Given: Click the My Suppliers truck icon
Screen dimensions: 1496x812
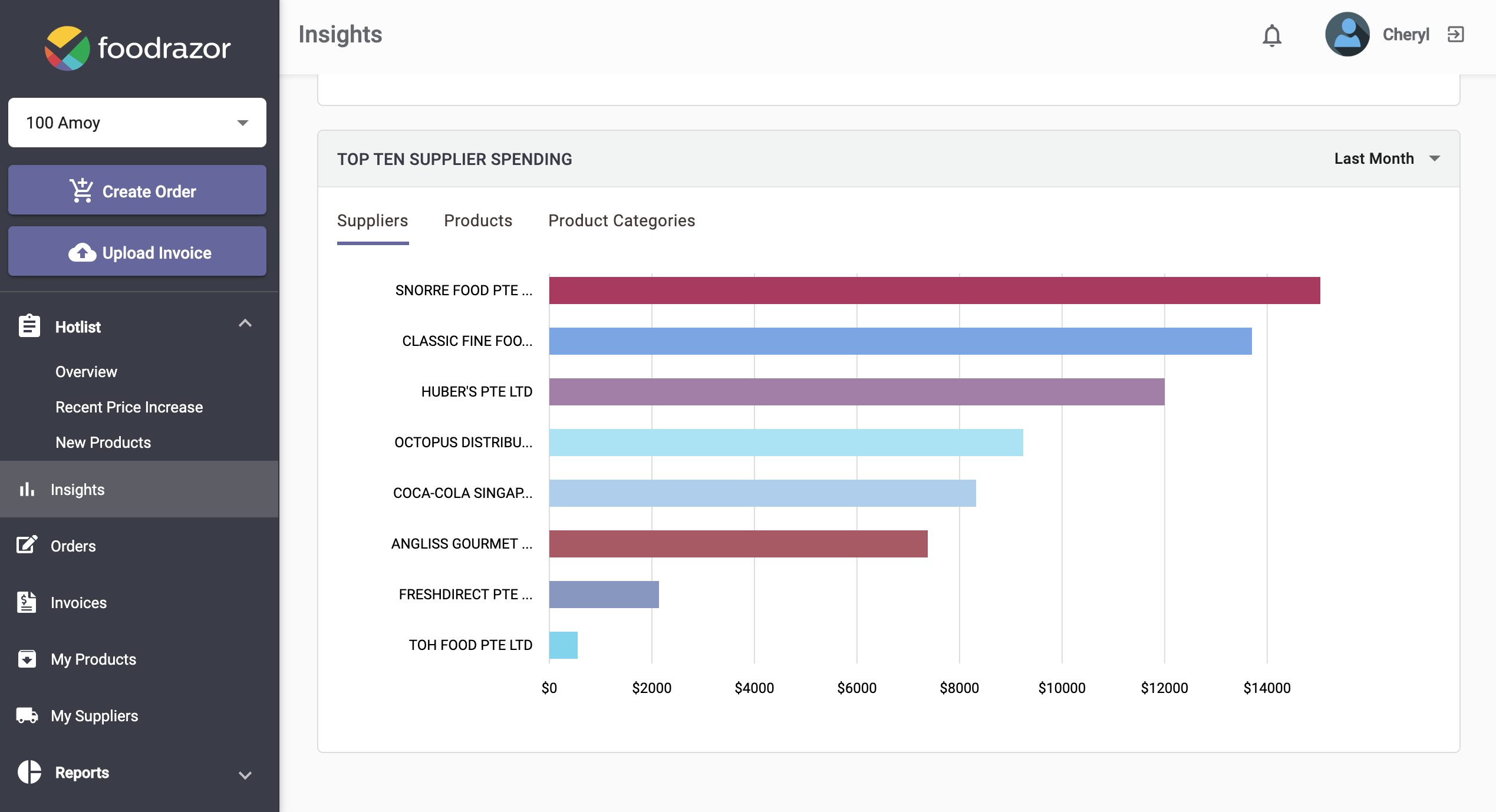Looking at the screenshot, I should (x=27, y=715).
